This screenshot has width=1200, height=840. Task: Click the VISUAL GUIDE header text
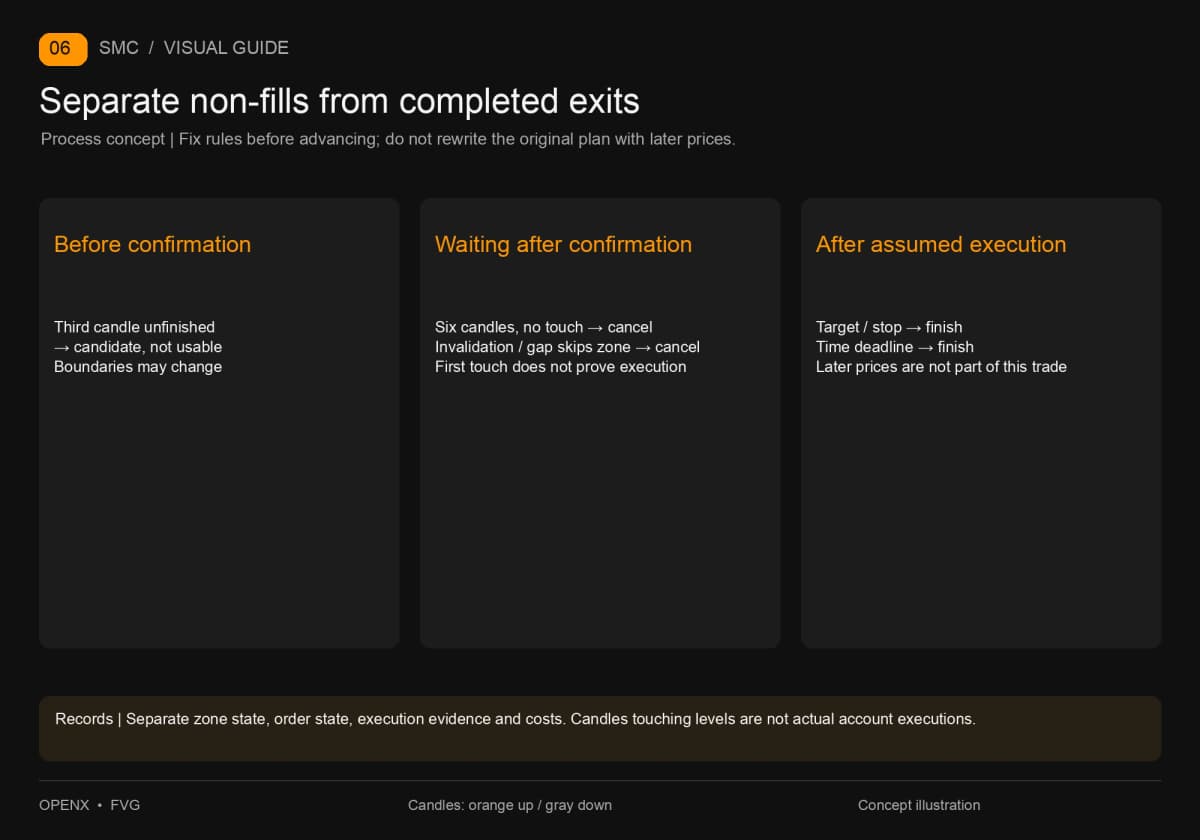[226, 48]
